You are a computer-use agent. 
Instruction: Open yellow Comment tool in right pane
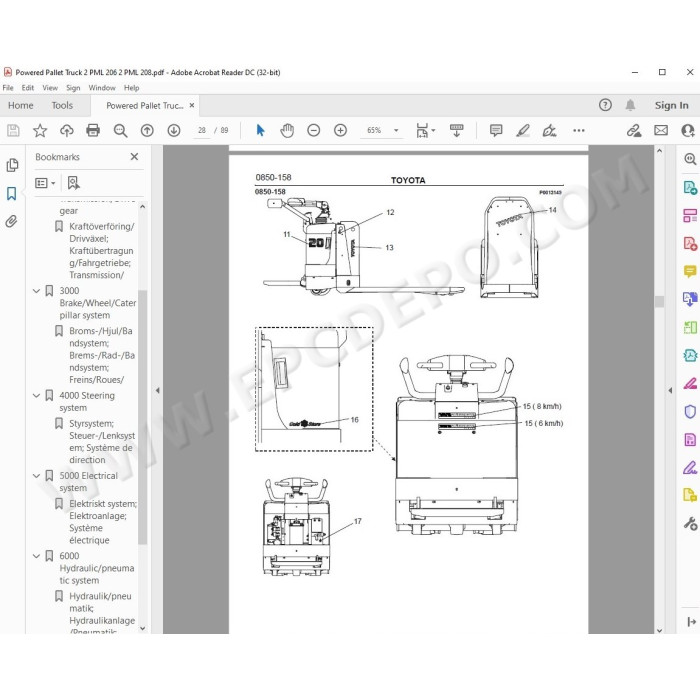pos(690,271)
